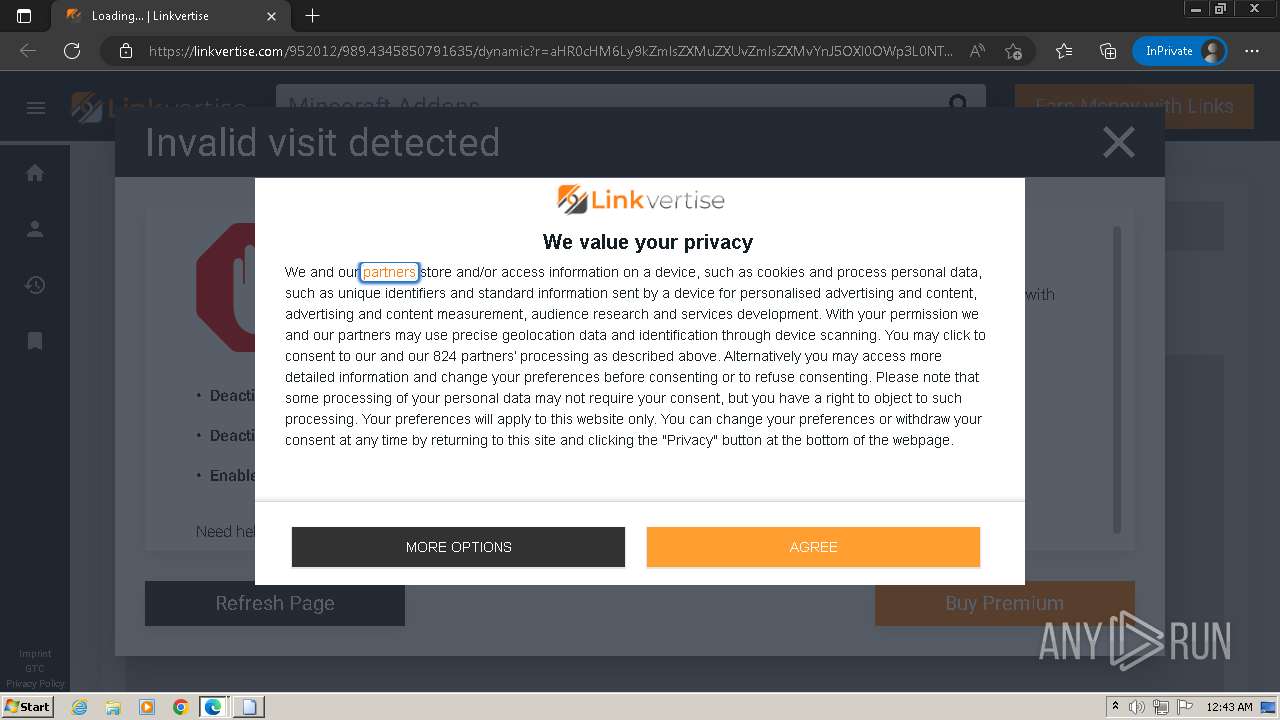The image size is (1280, 720).
Task: View site information lock icon
Action: click(x=126, y=51)
